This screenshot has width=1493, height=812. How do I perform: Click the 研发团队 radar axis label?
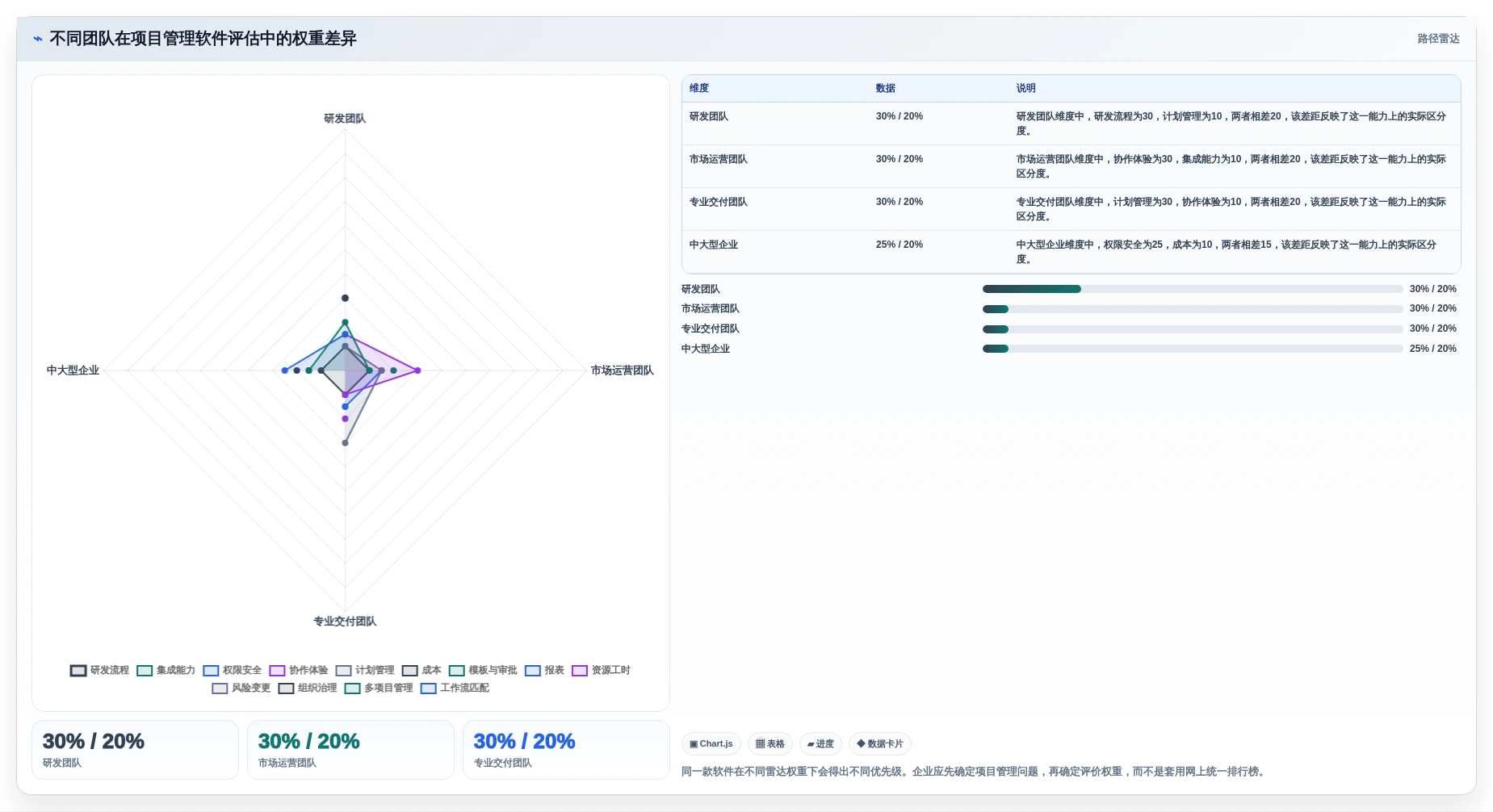[x=345, y=119]
